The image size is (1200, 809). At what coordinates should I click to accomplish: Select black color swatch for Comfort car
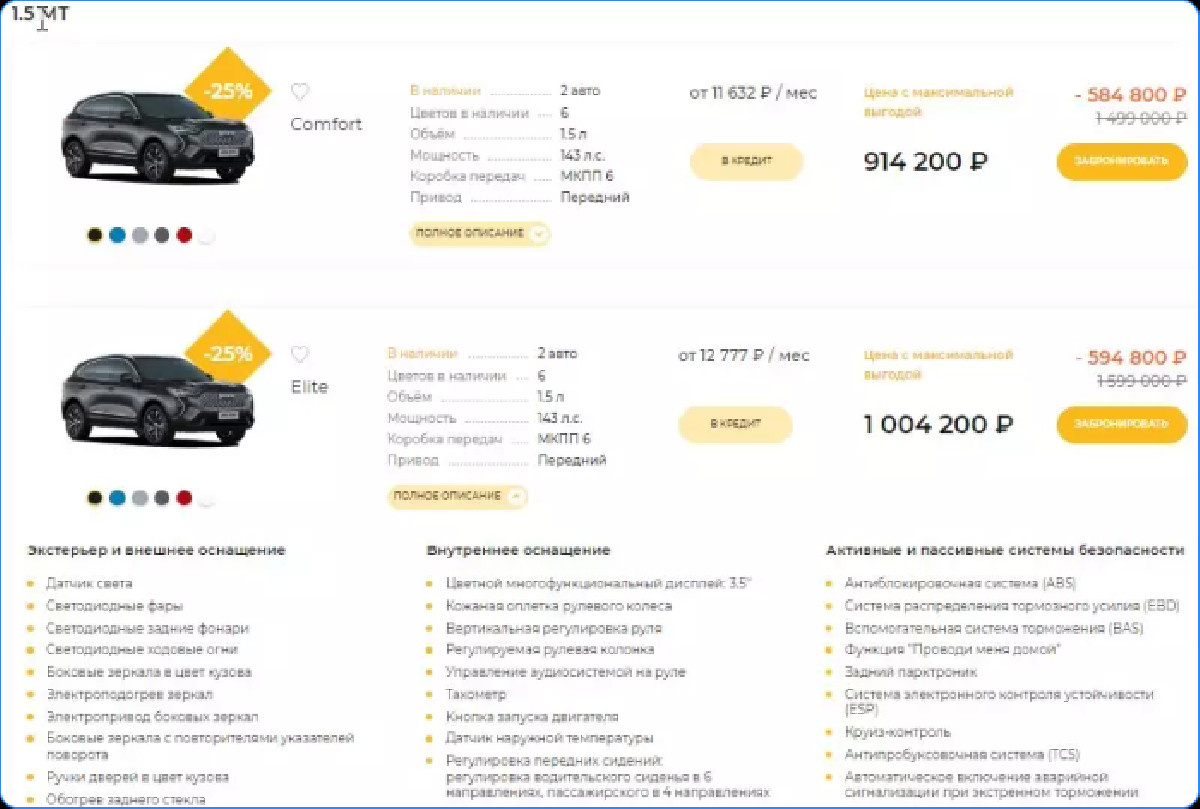point(95,236)
